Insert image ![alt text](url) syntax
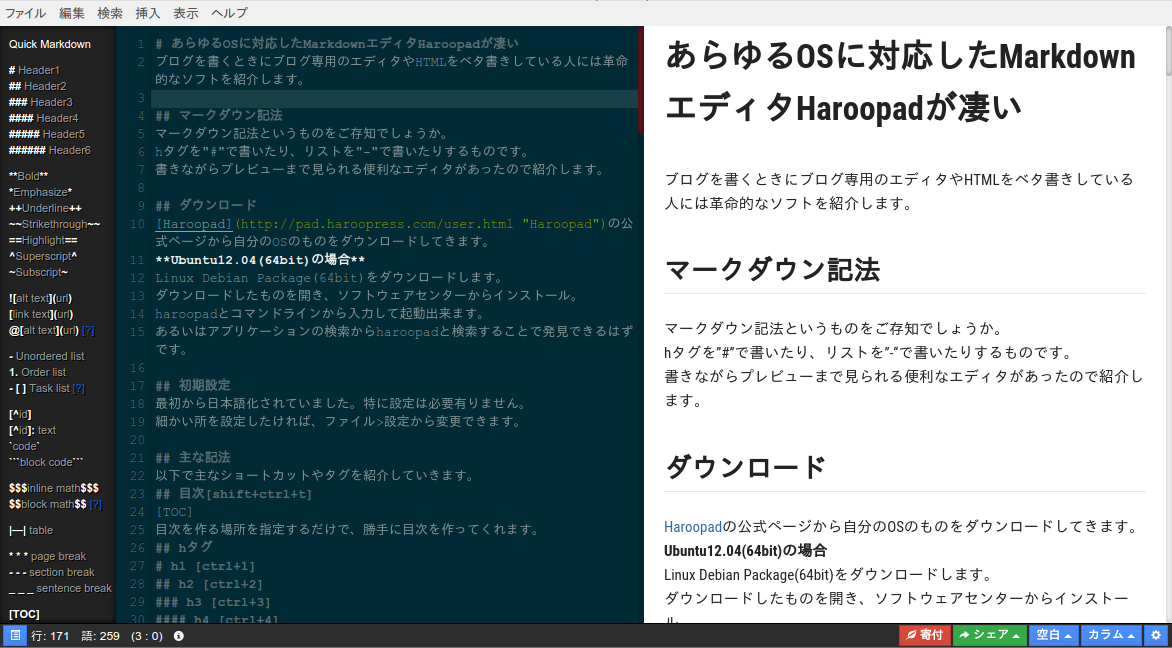Viewport: 1172px width, 648px height. (x=40, y=298)
